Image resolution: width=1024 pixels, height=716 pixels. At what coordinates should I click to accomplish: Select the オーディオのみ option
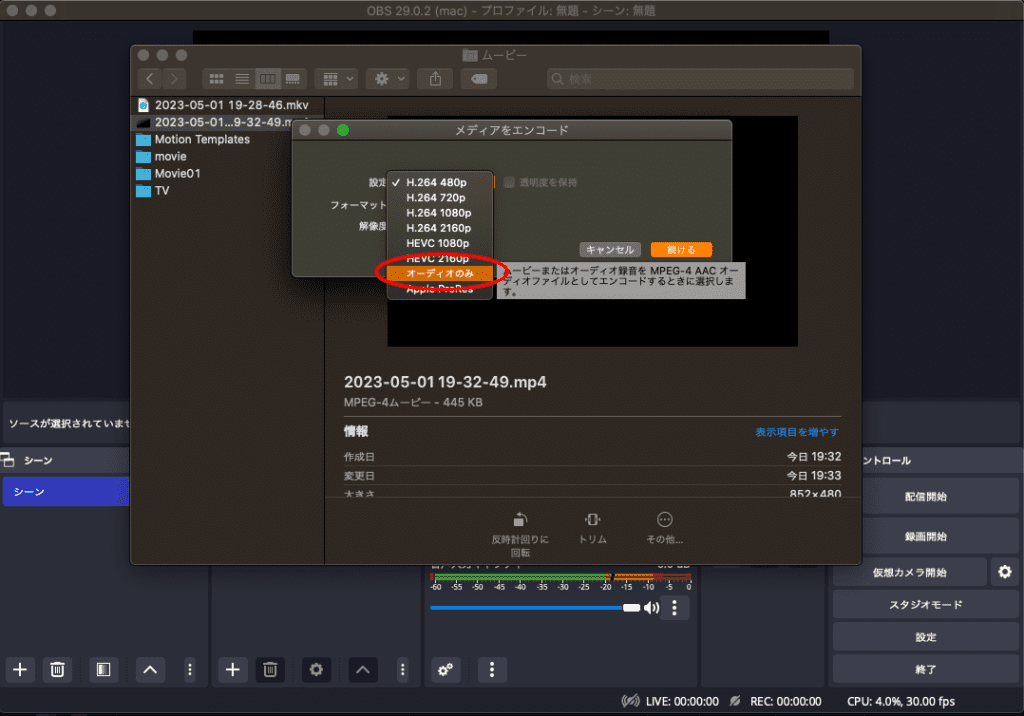[x=440, y=273]
